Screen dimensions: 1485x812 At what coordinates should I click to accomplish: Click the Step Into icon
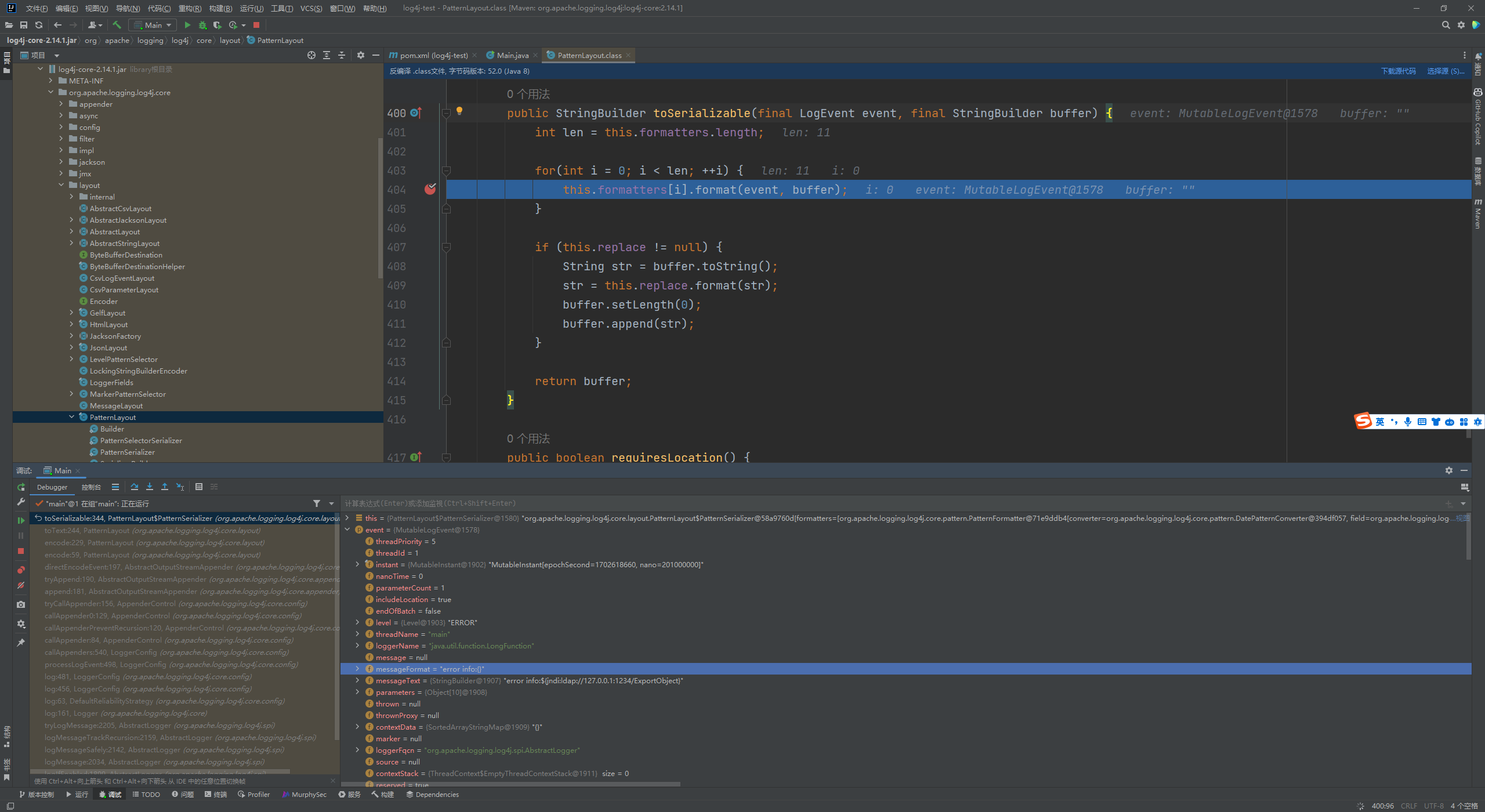(x=150, y=487)
